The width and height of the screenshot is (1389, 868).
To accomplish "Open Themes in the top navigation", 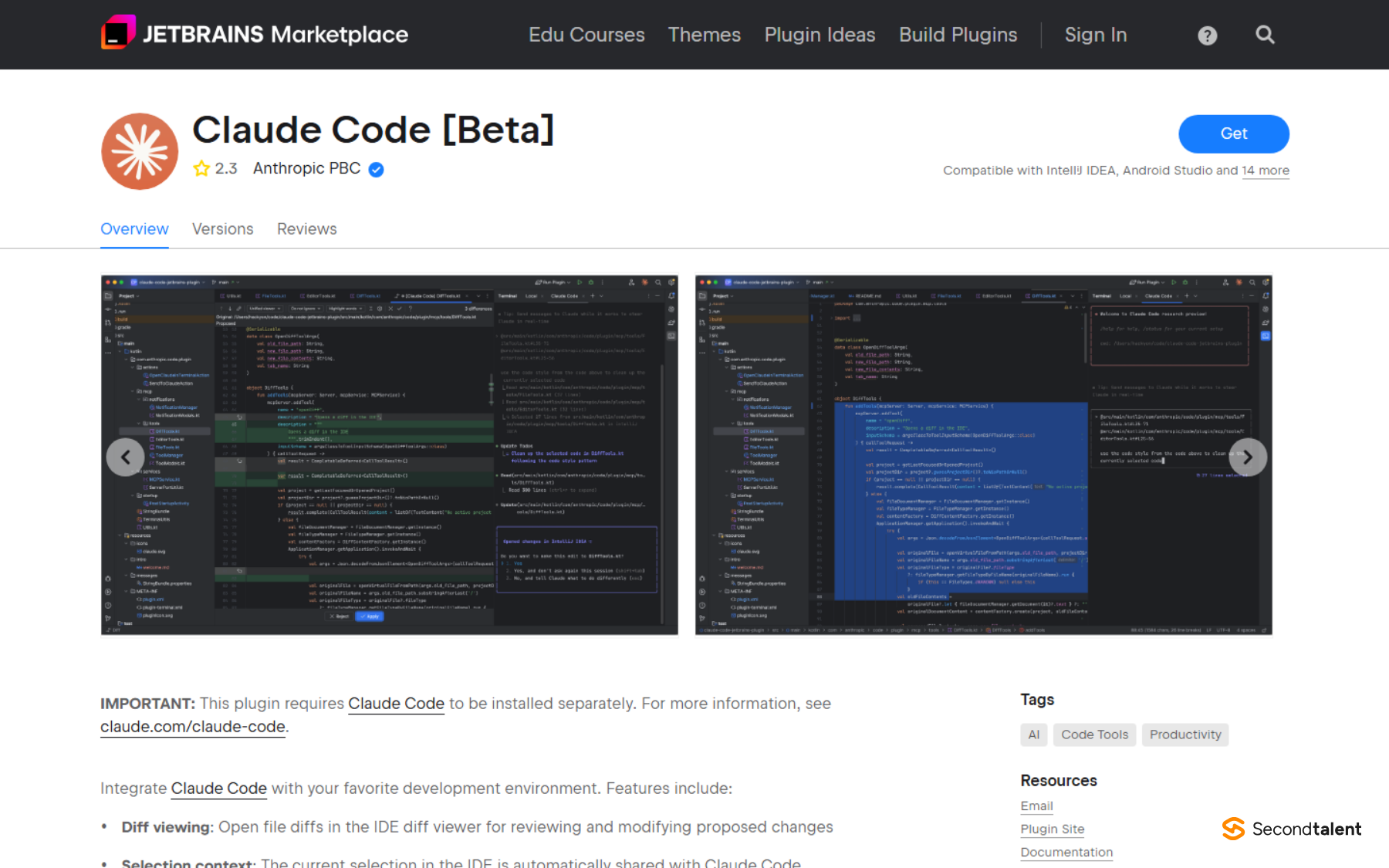I will click(x=705, y=35).
